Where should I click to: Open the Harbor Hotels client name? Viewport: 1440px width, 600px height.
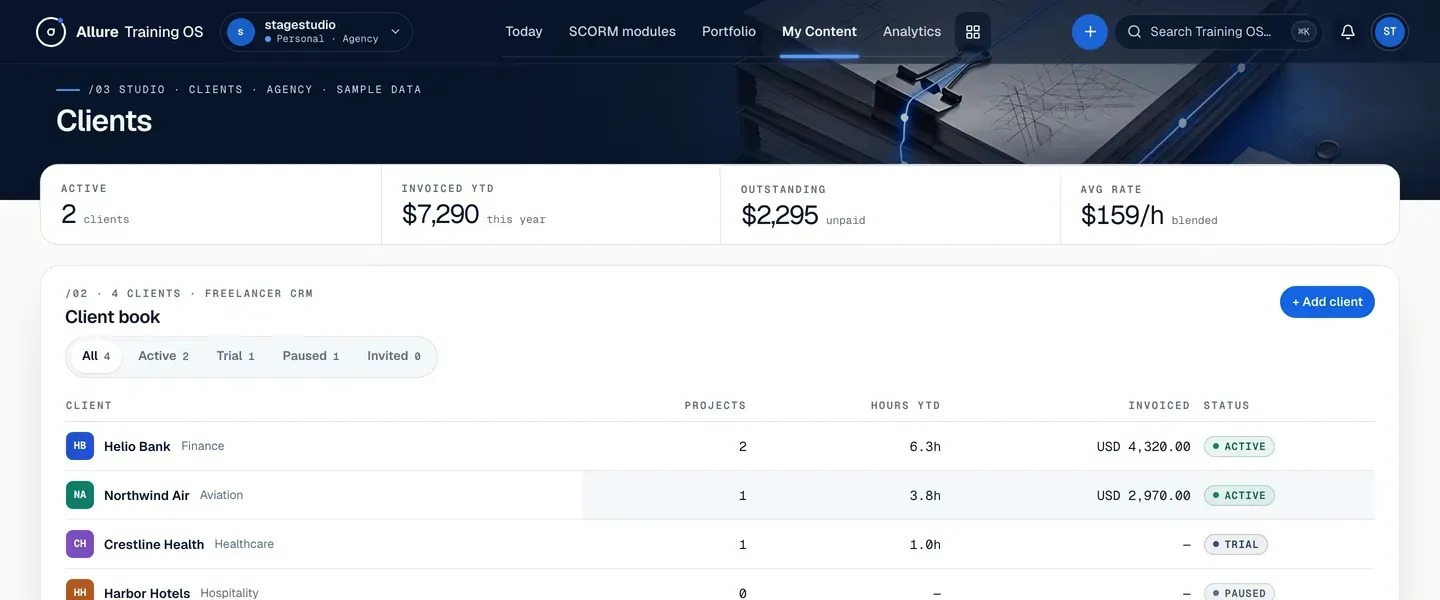click(147, 593)
